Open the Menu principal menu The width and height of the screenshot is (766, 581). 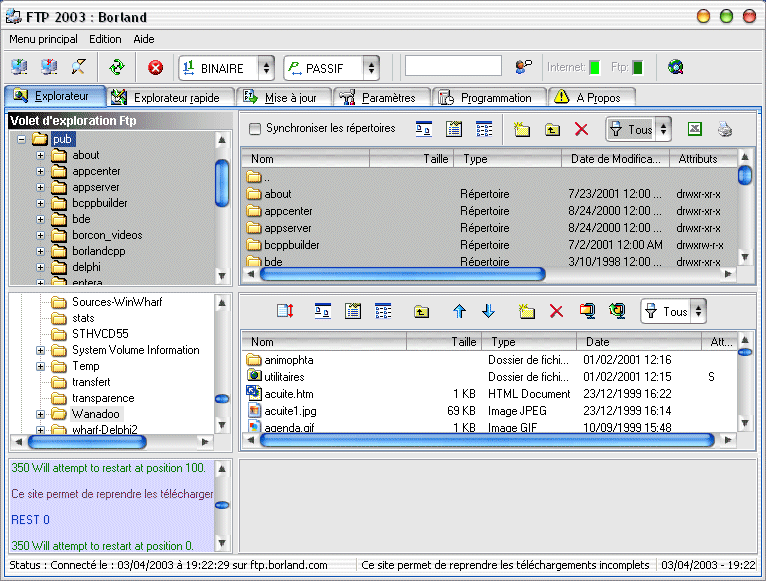(43, 39)
